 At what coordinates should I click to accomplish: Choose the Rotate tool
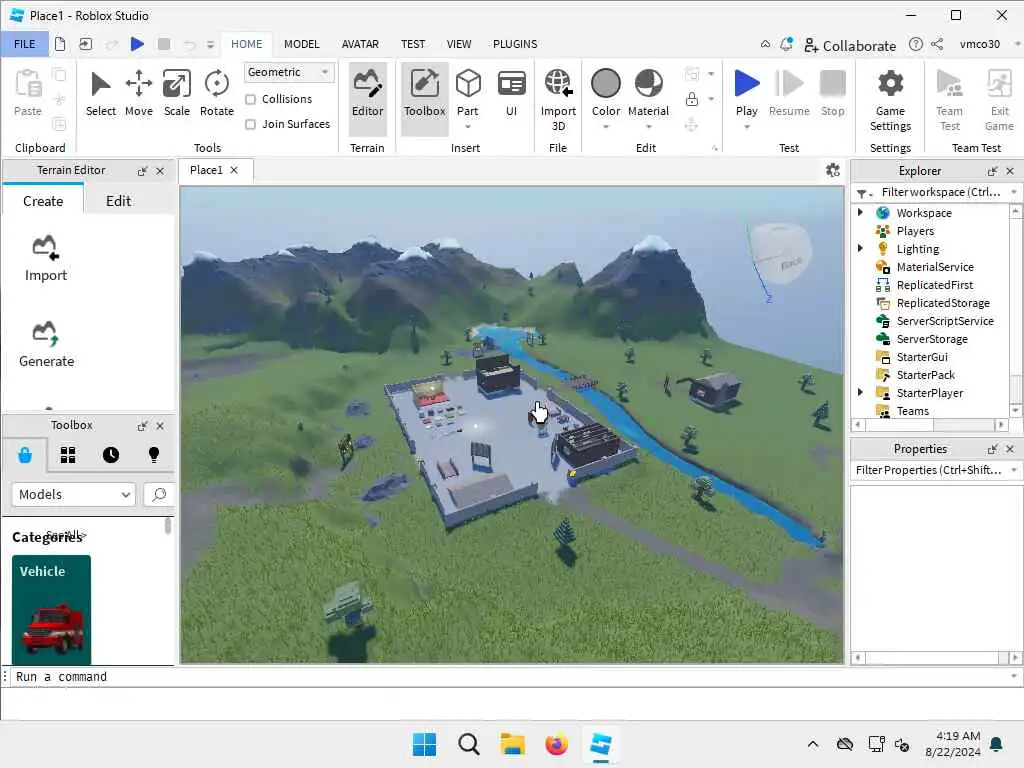pos(217,93)
